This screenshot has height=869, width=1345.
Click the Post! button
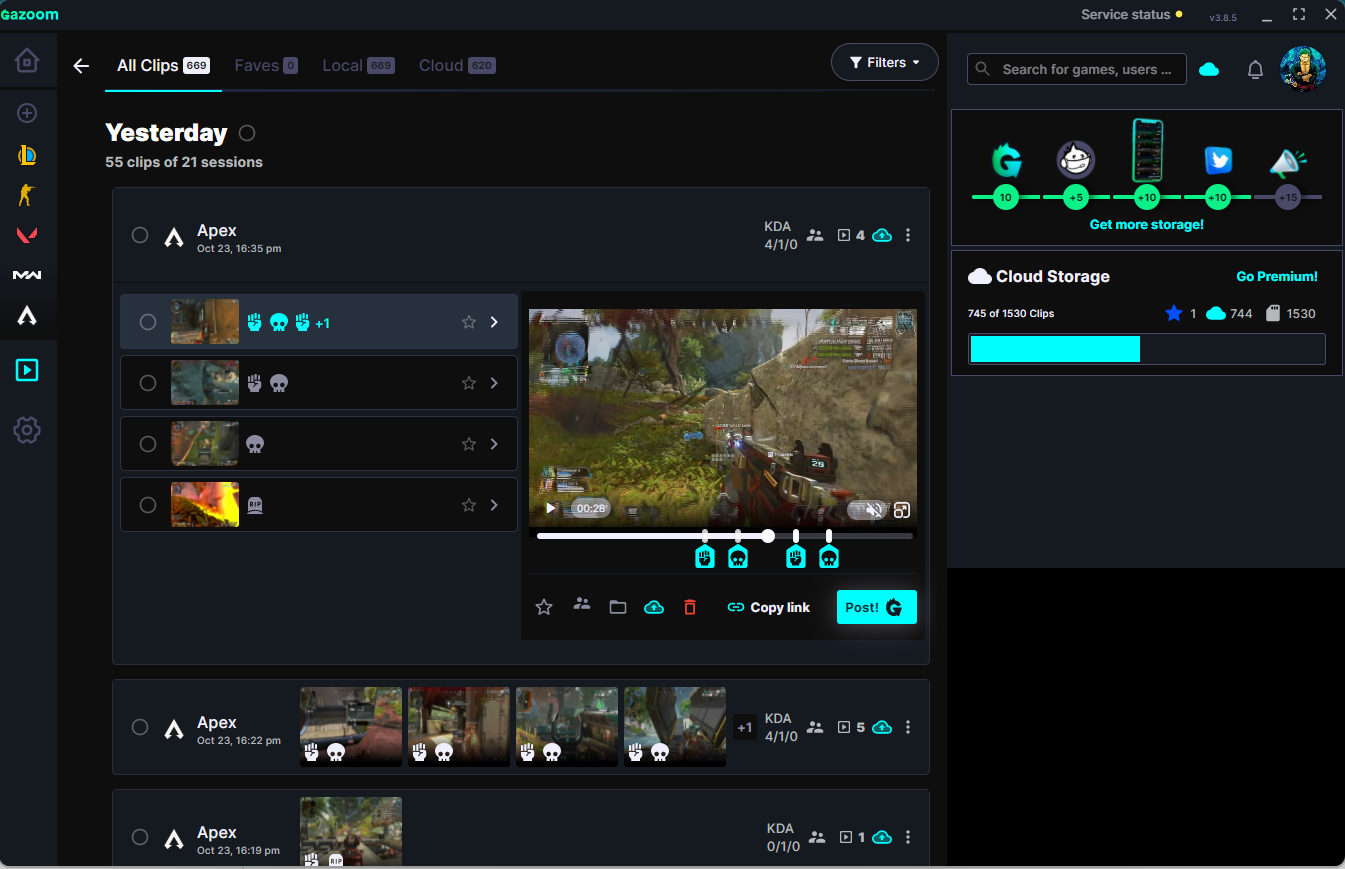tap(876, 606)
